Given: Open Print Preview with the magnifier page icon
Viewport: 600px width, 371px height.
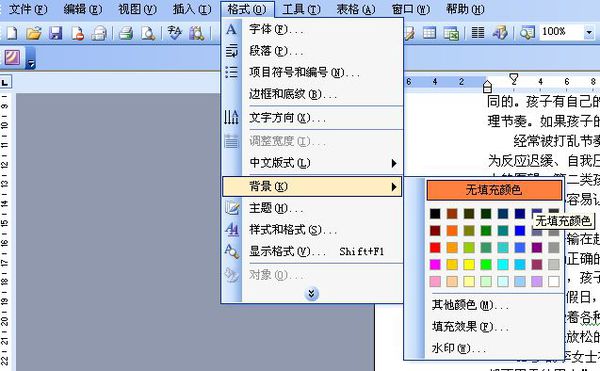Looking at the screenshot, I should point(148,33).
